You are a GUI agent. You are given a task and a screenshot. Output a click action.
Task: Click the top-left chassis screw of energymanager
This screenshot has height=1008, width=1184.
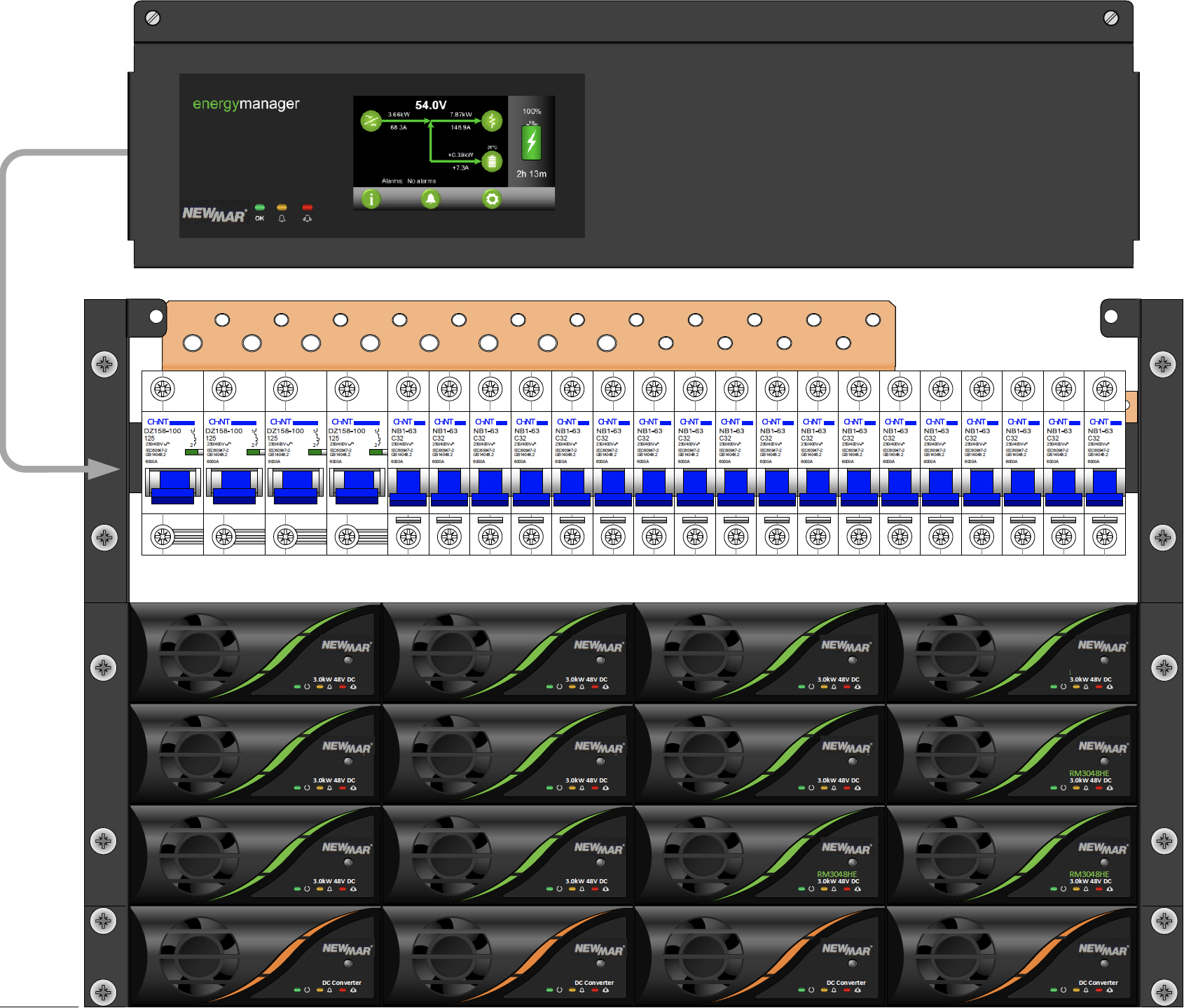(153, 18)
